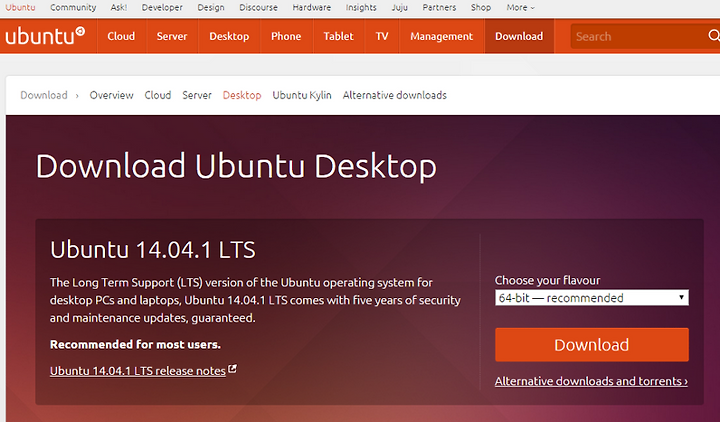Open Design link in top bar

click(211, 7)
